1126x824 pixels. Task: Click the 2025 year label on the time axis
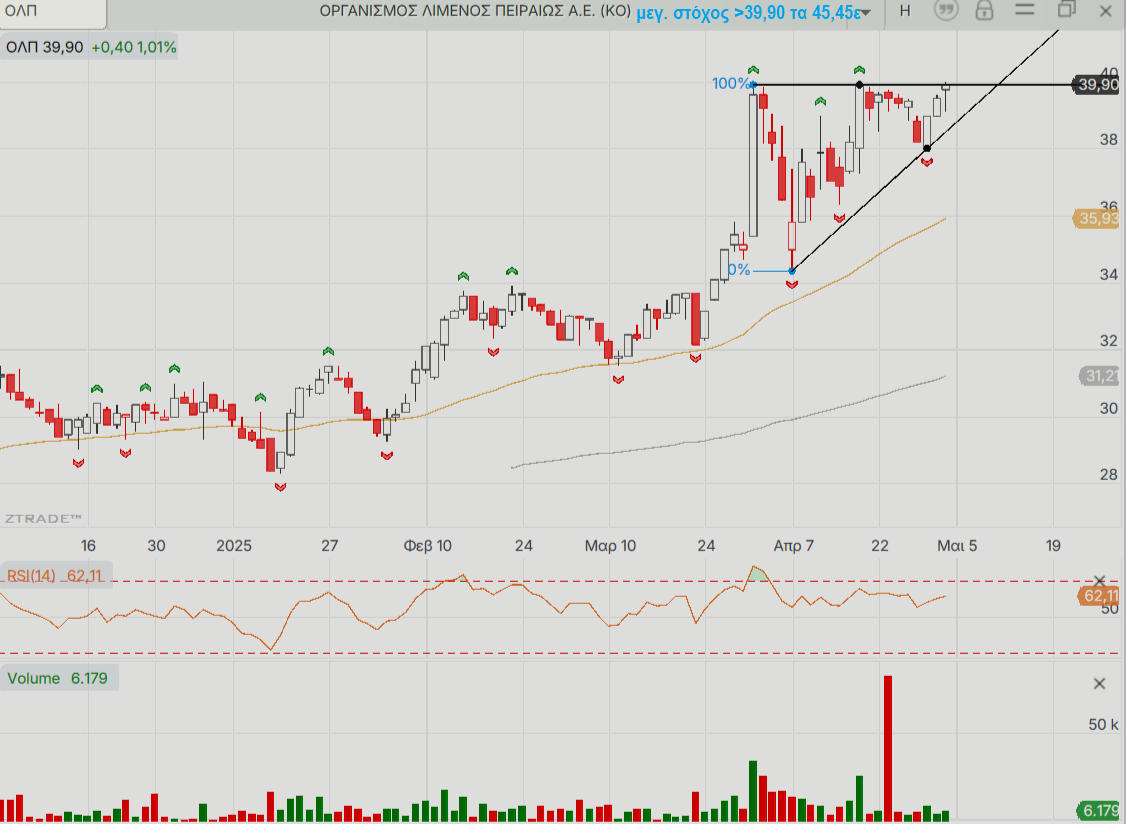(x=234, y=546)
